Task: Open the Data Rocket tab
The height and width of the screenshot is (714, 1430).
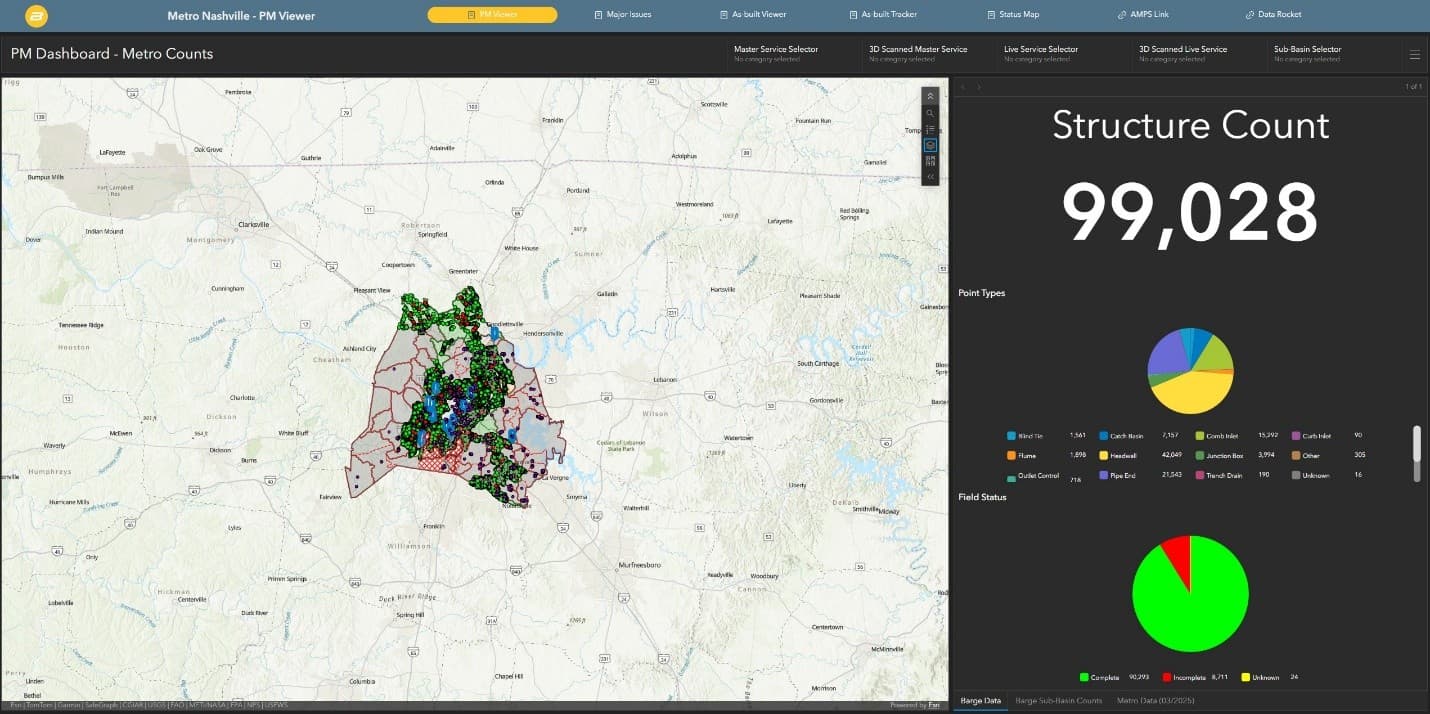Action: tap(1273, 15)
